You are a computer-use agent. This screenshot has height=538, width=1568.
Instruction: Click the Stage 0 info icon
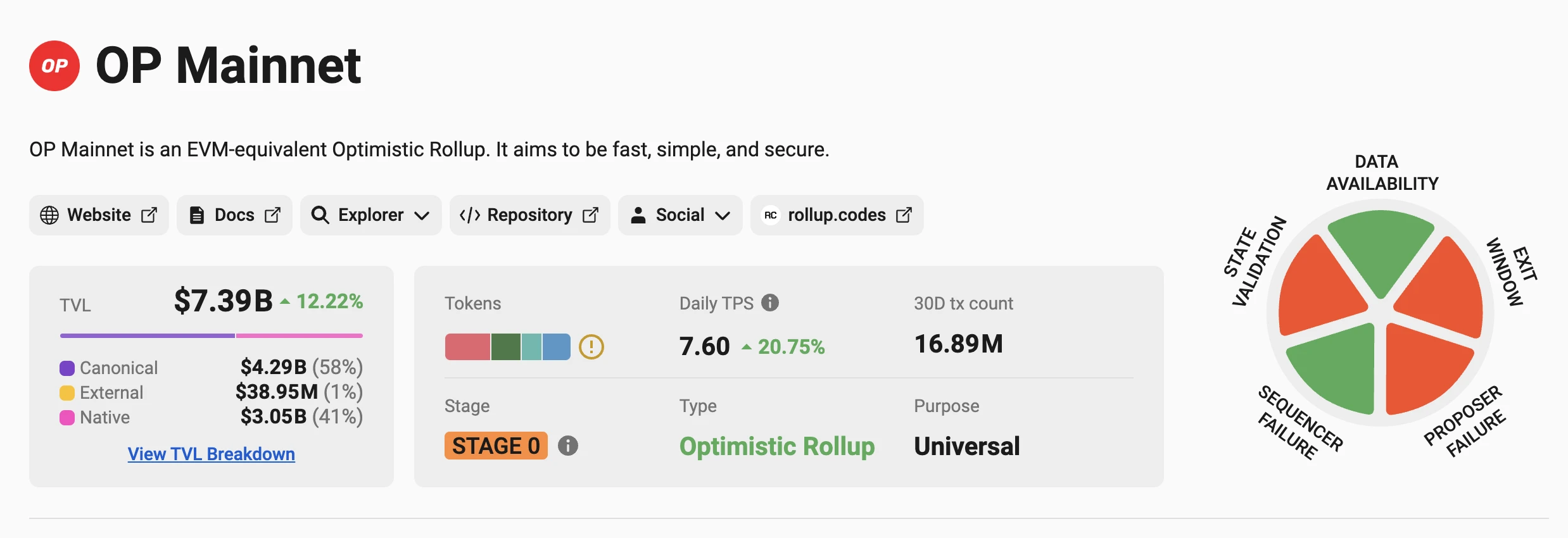(568, 446)
